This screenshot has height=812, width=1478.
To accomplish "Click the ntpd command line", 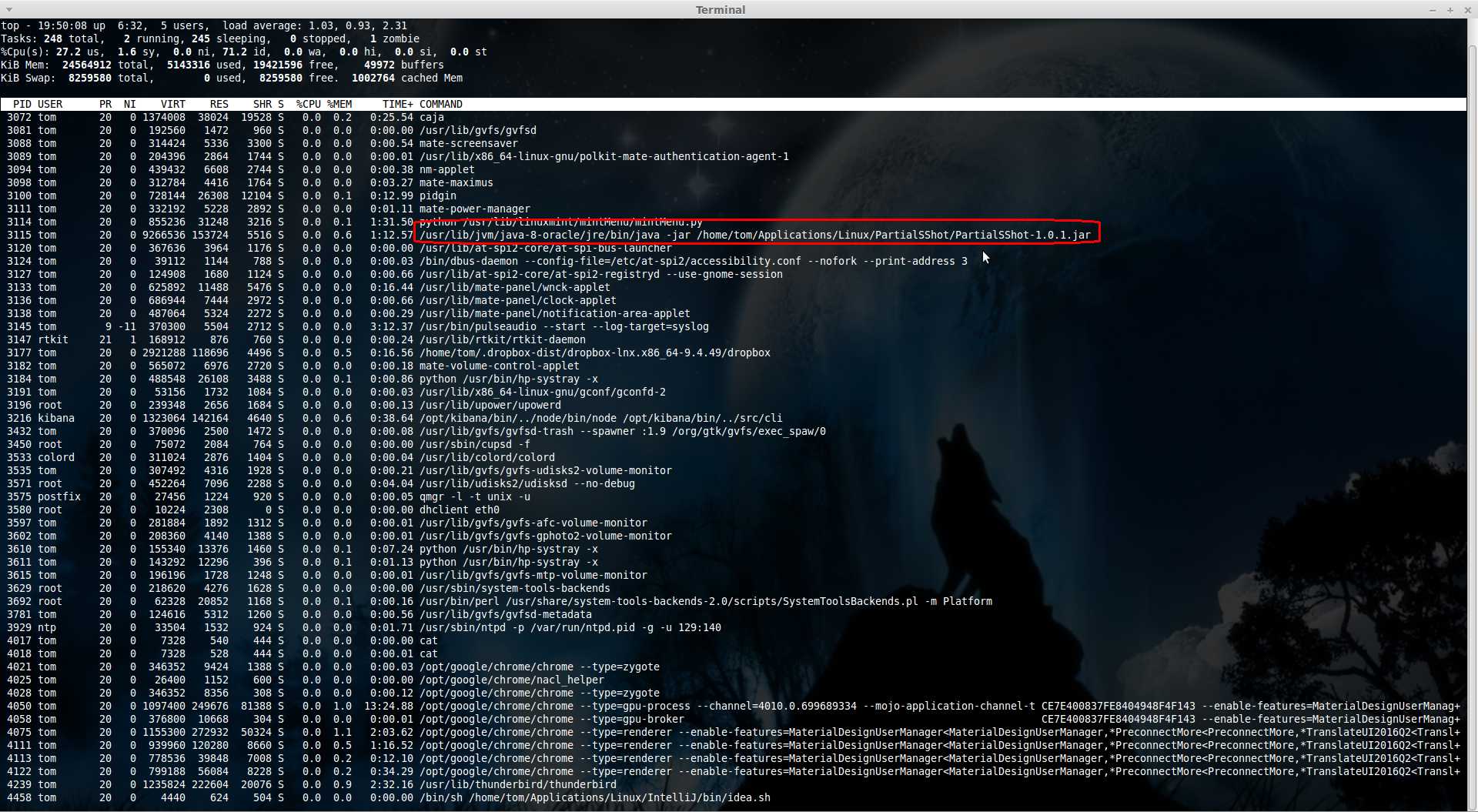I will (x=570, y=627).
